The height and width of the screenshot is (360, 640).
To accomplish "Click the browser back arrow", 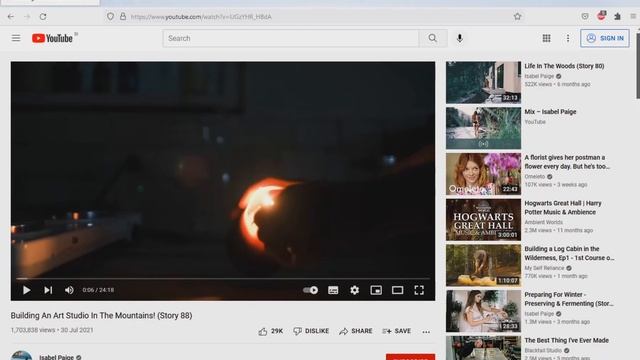I will (11, 17).
